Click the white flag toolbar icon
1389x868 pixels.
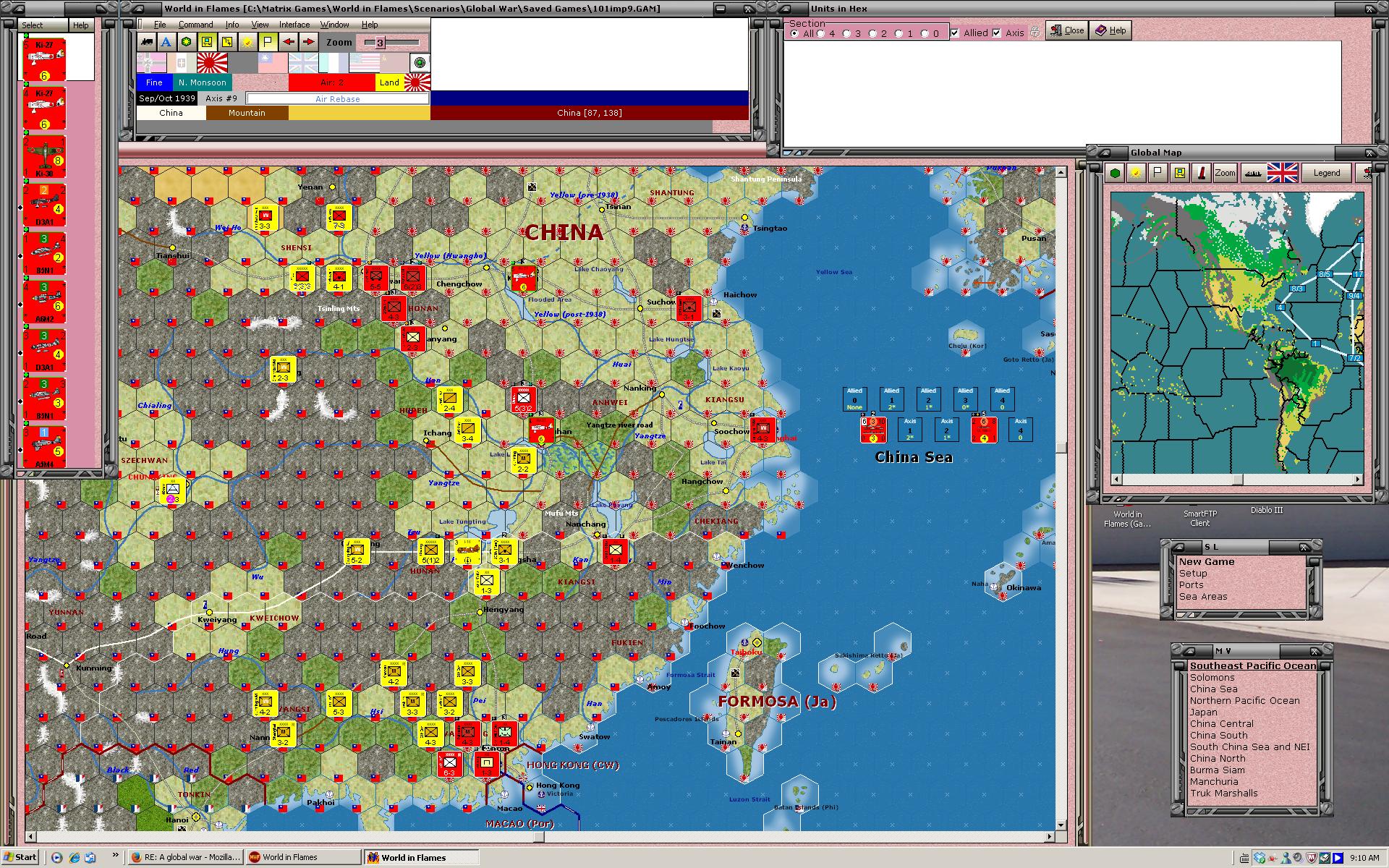pyautogui.click(x=268, y=41)
